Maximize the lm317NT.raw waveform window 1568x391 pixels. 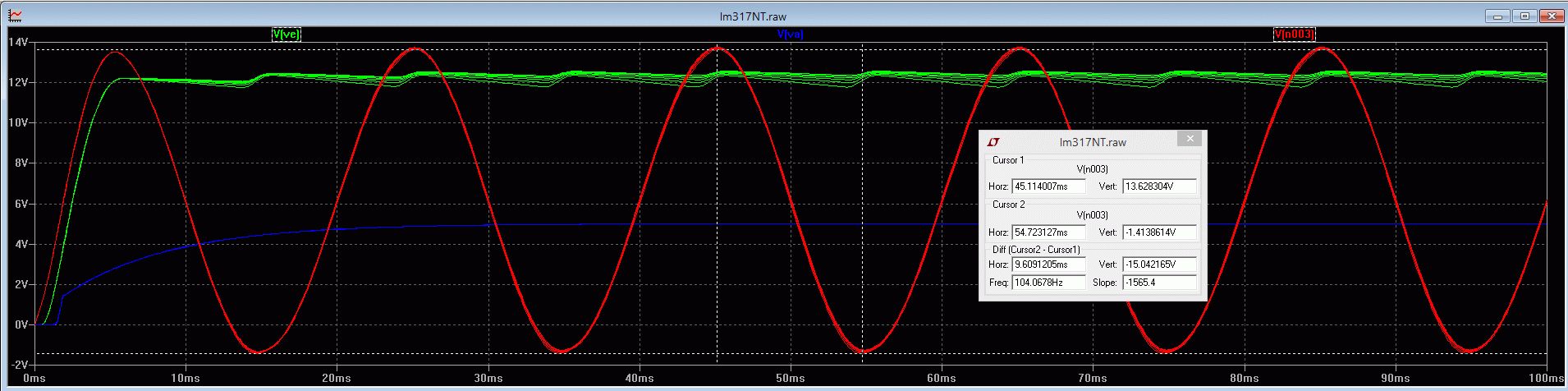pos(1524,16)
